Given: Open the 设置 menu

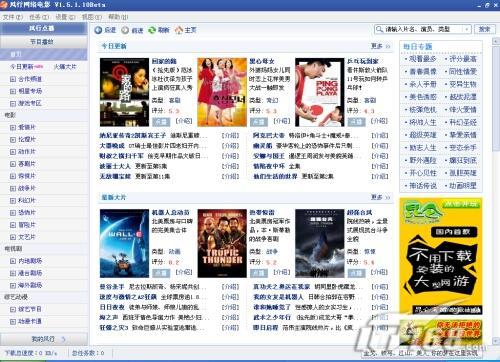Looking at the screenshot, I should click(65, 17).
